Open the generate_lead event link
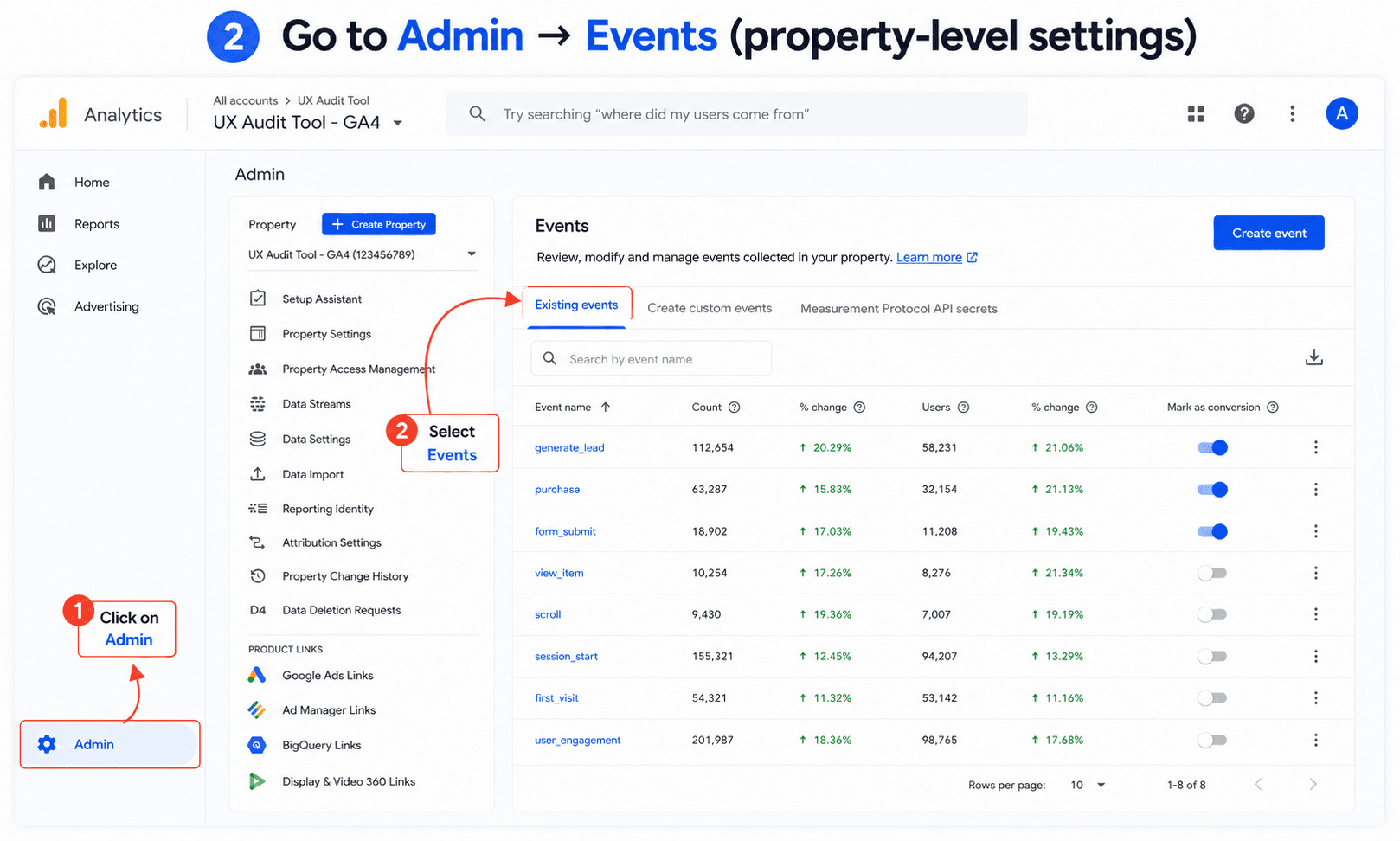 (x=569, y=447)
